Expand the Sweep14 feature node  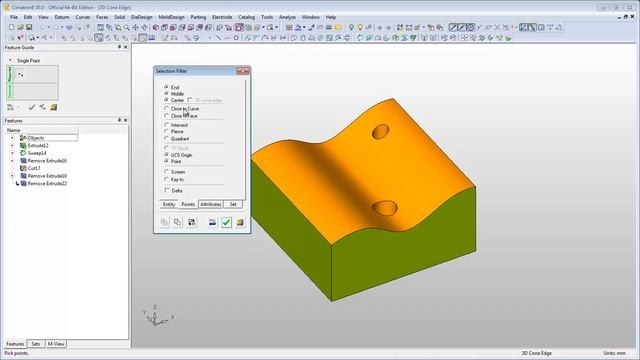coord(12,153)
